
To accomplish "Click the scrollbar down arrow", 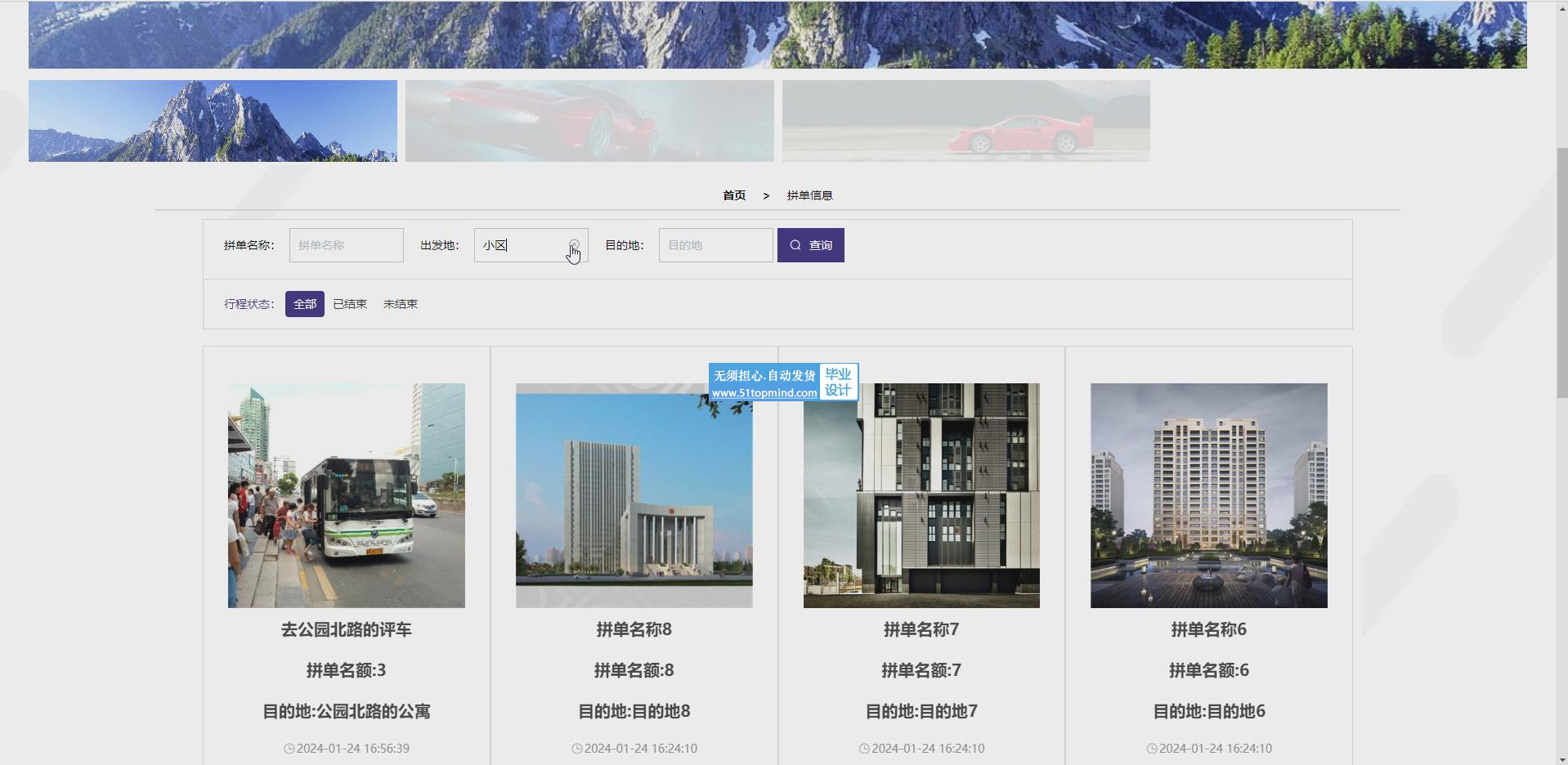I will 1561,758.
